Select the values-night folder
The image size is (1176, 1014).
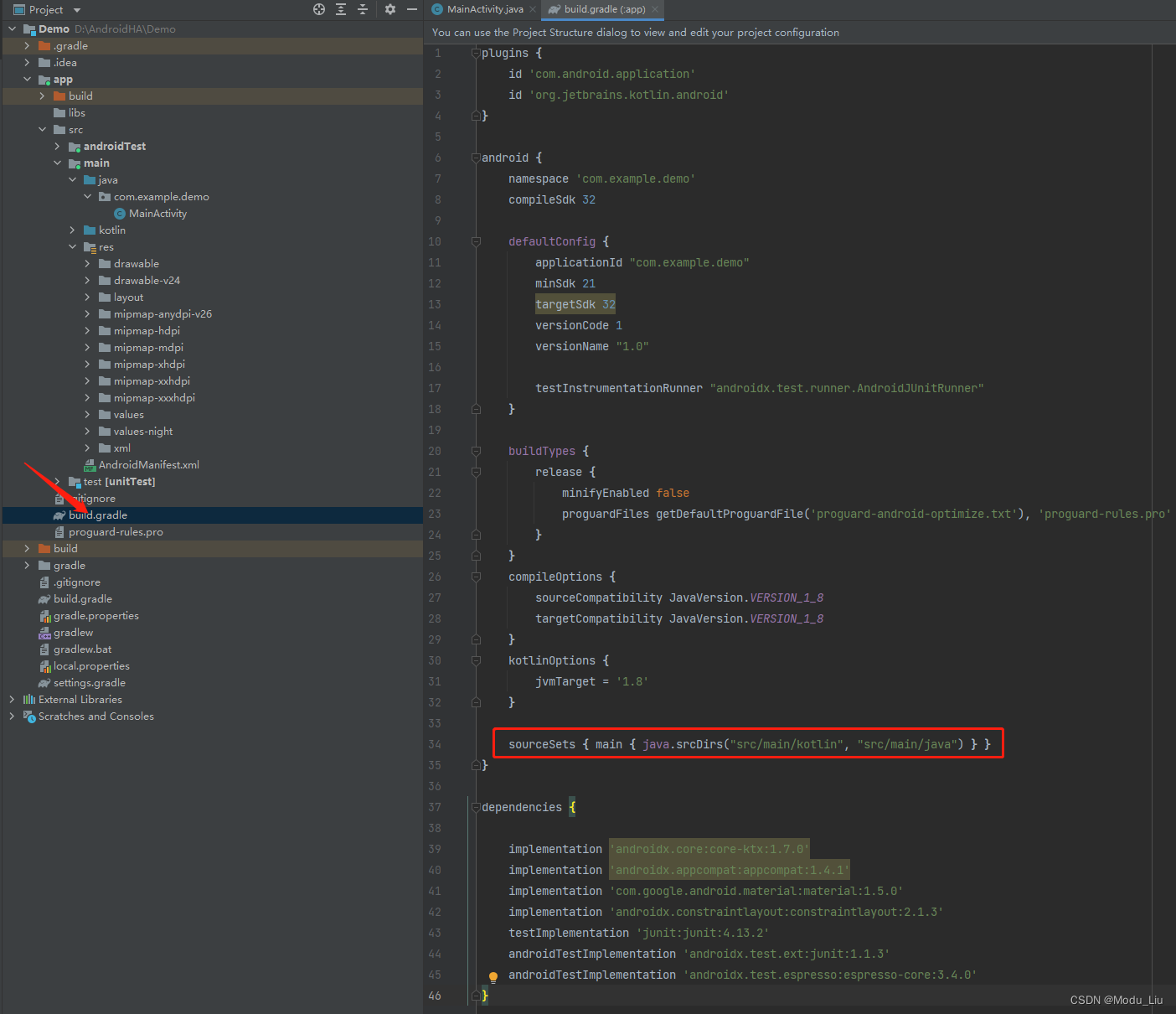coord(143,432)
